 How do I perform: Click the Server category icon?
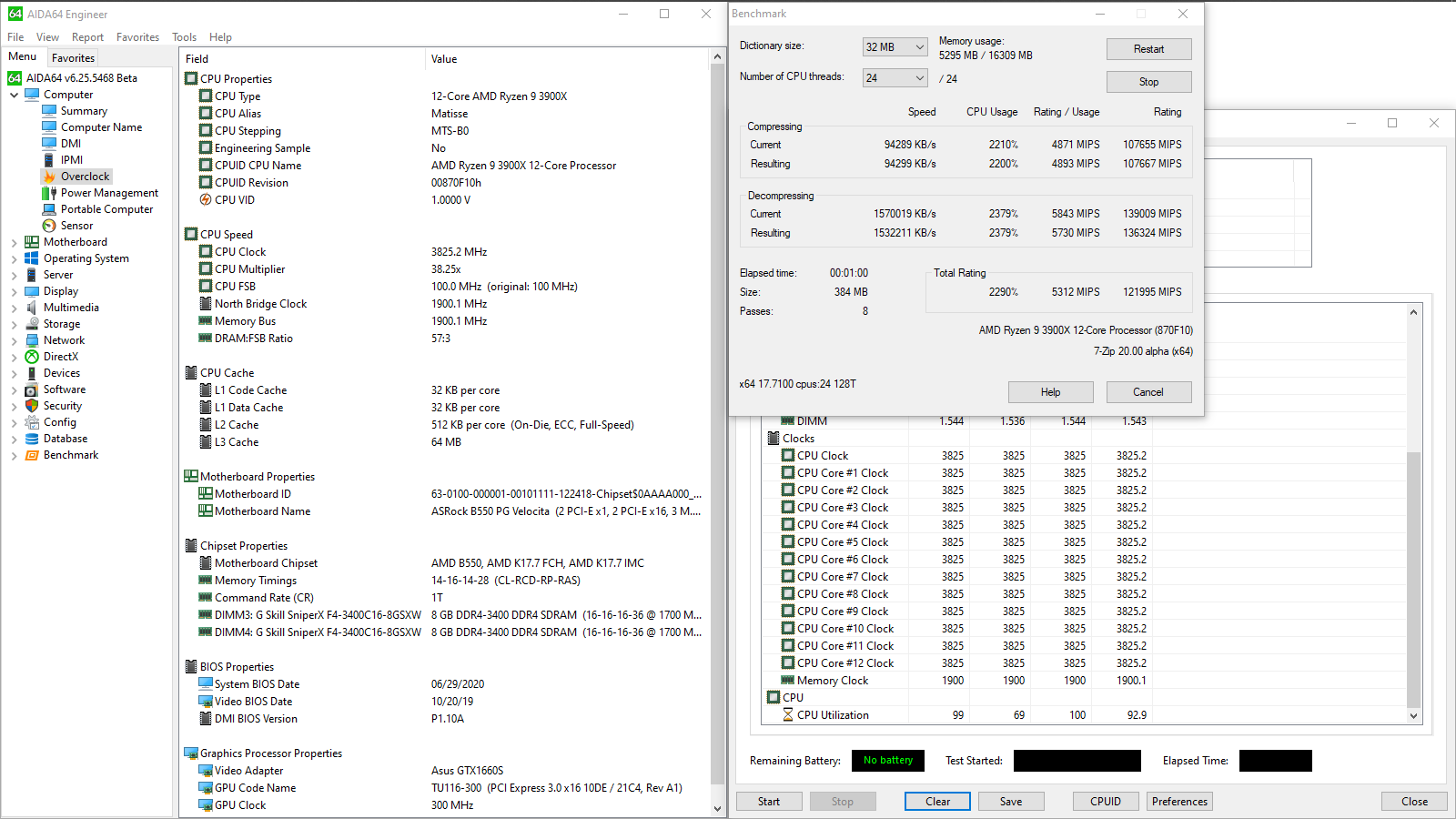pyautogui.click(x=32, y=275)
